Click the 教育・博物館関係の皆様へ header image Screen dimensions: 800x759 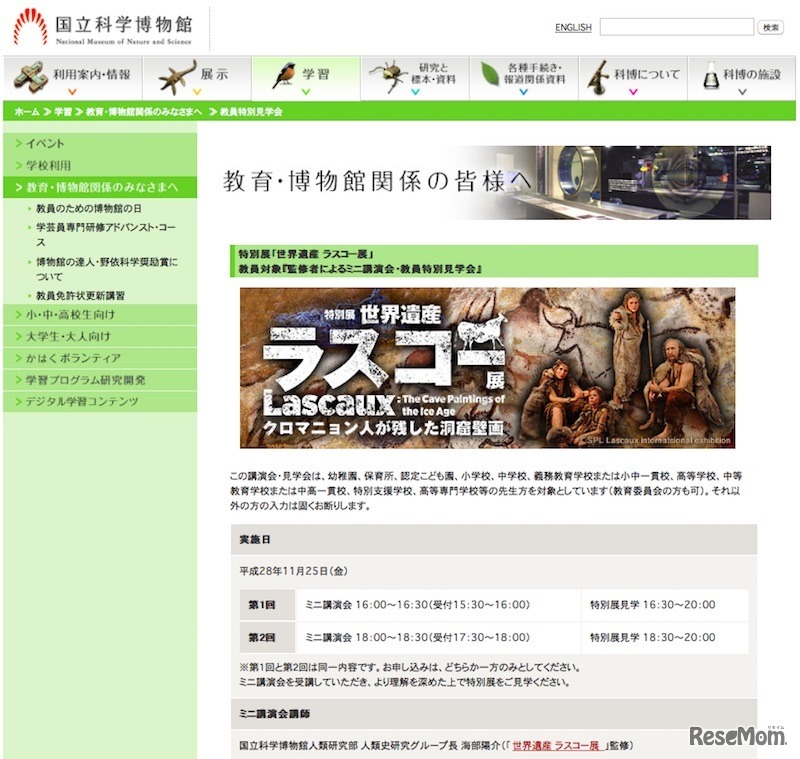click(496, 183)
